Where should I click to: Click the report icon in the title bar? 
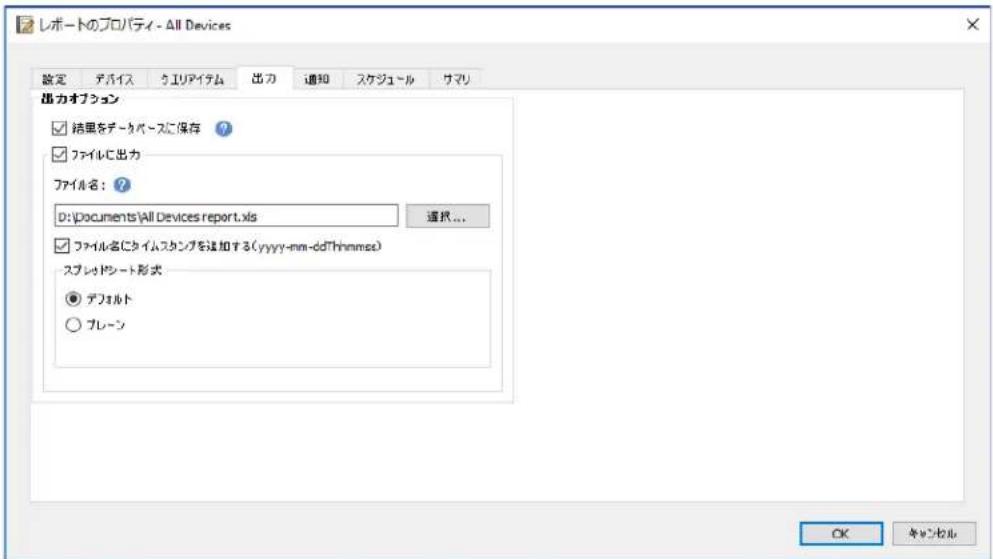[25, 25]
